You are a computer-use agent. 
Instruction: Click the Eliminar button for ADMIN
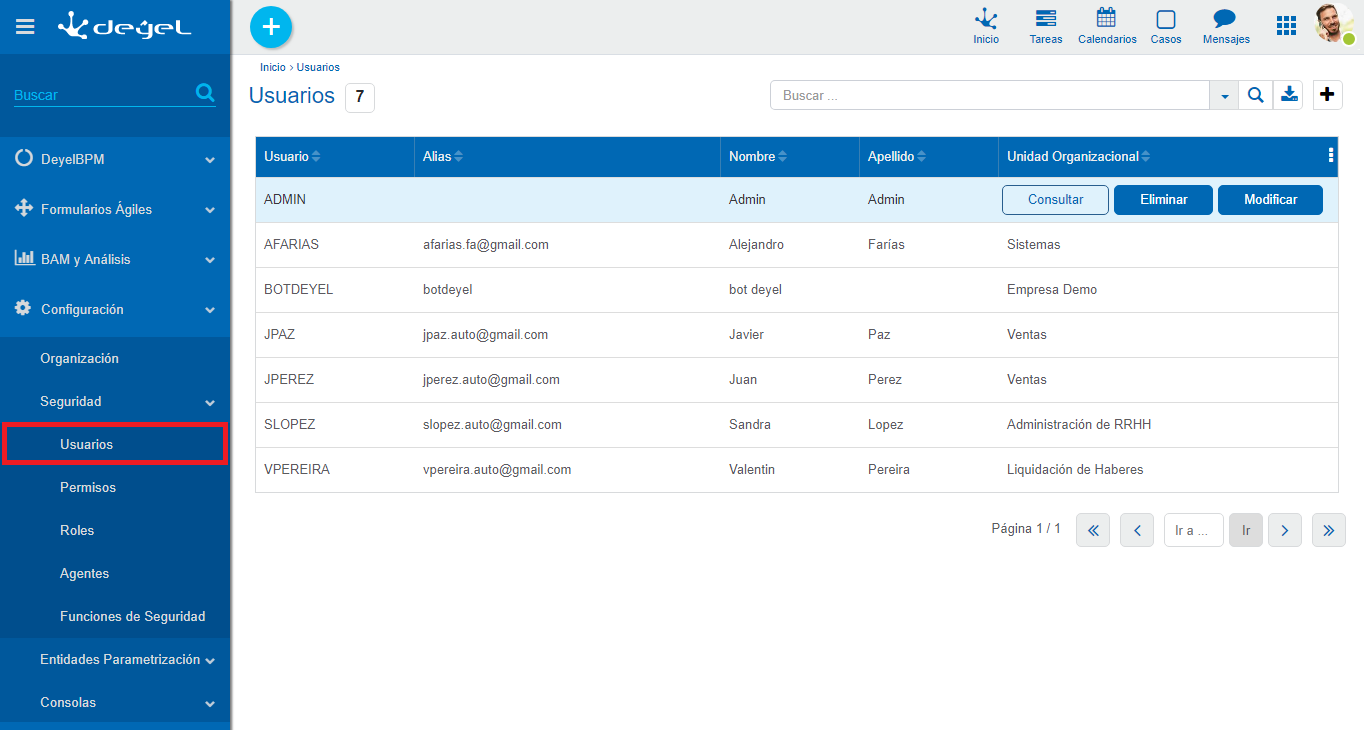pos(1164,200)
